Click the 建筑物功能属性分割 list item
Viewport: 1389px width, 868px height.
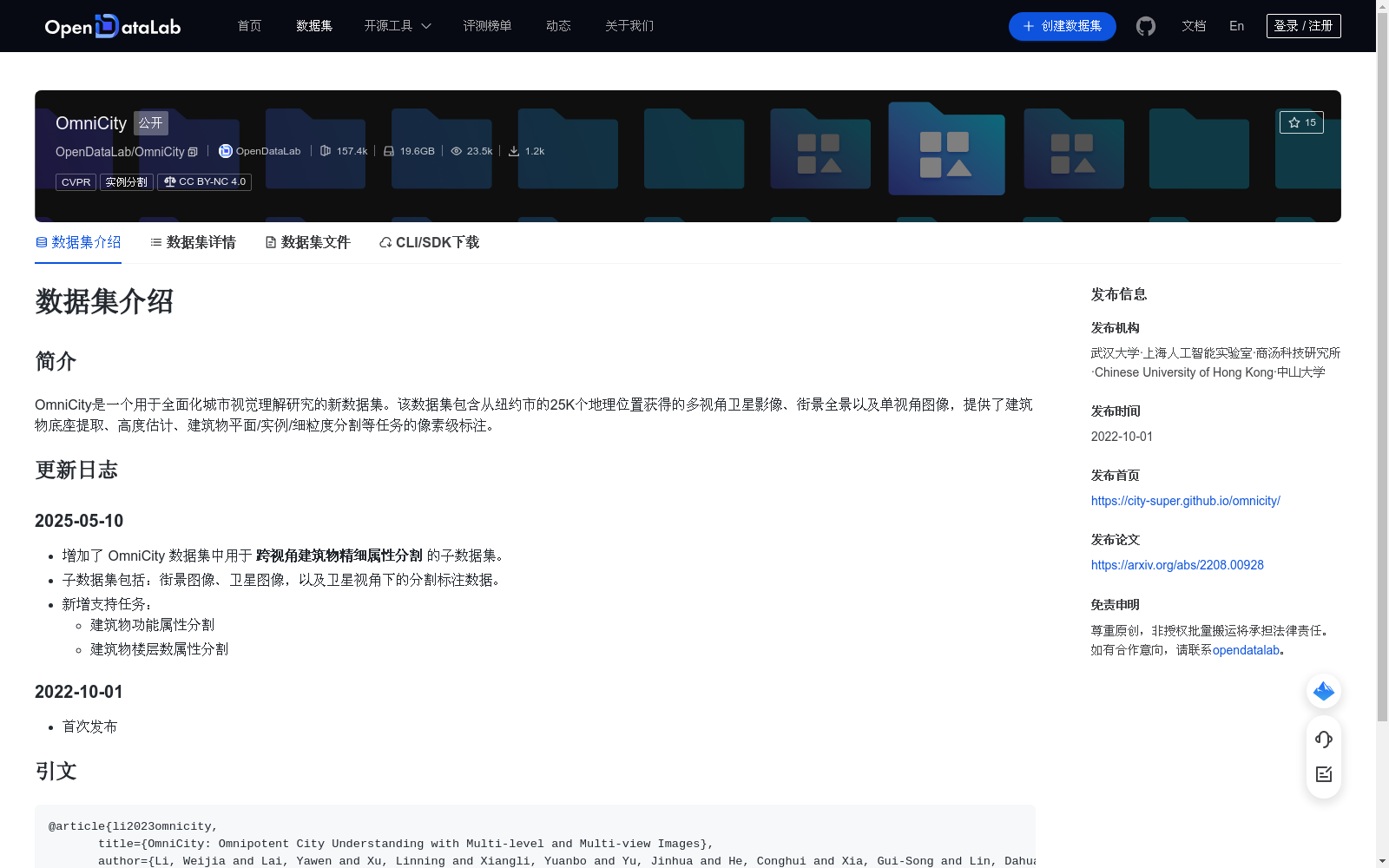point(152,625)
